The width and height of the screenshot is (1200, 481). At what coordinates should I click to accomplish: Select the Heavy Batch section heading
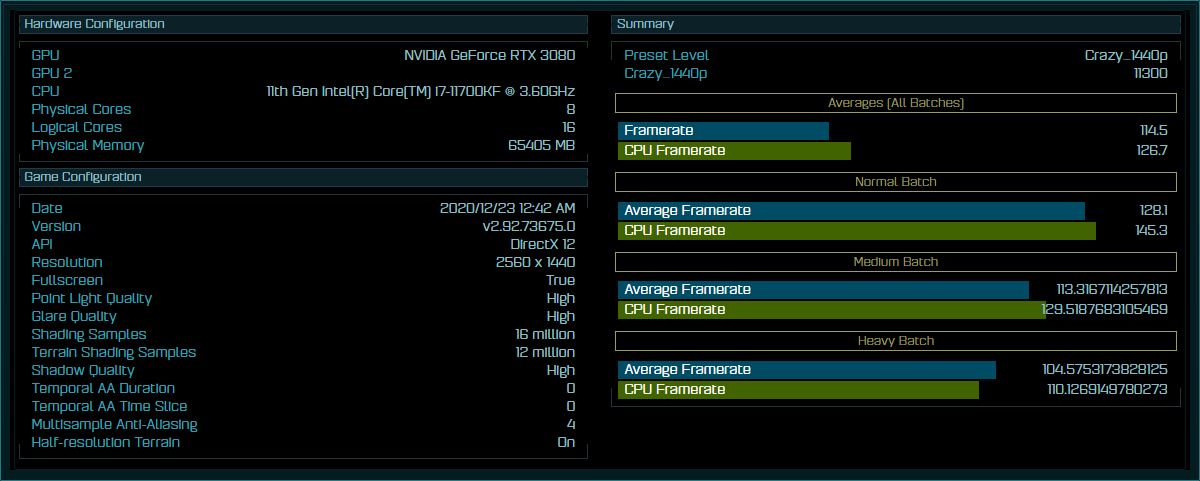pyautogui.click(x=895, y=341)
